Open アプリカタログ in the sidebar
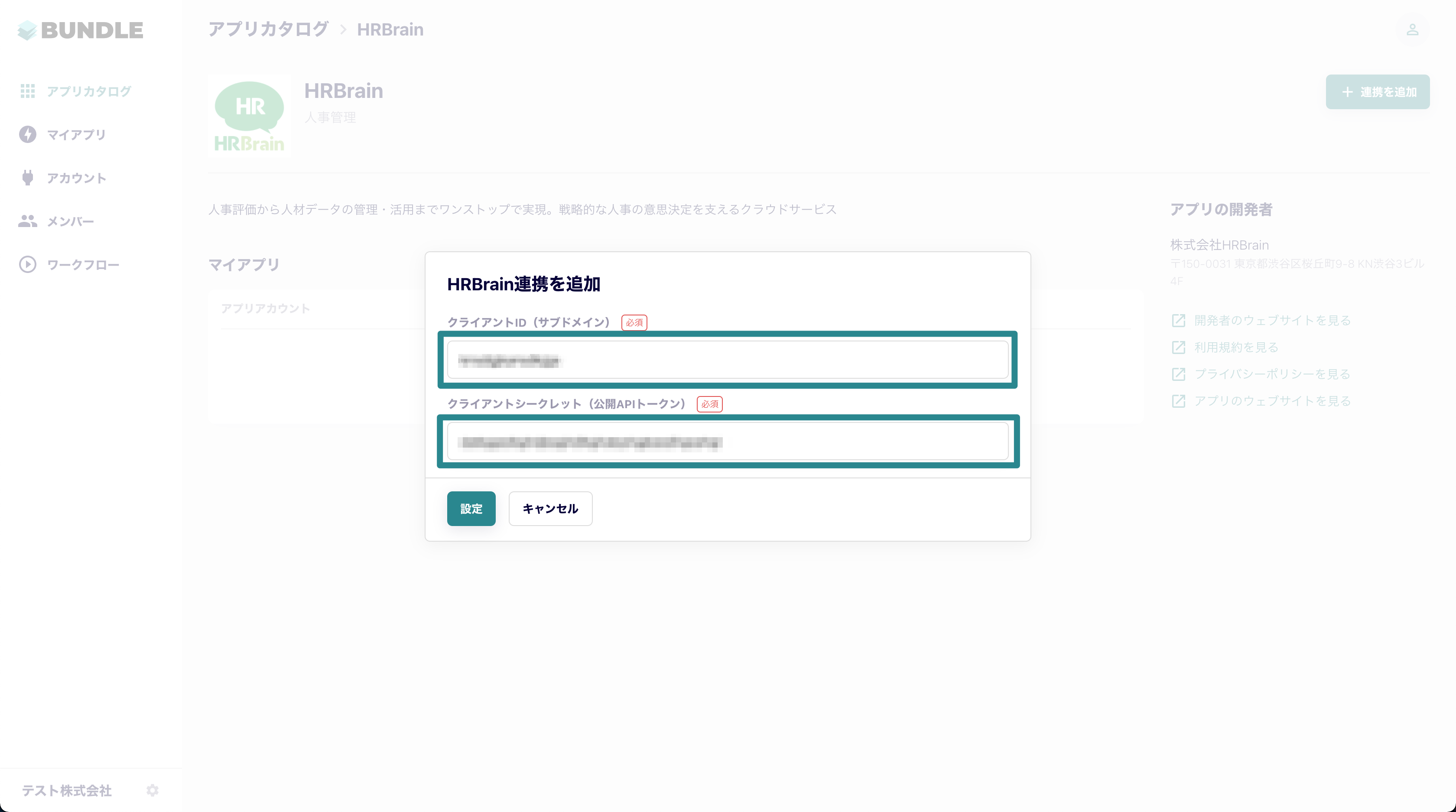Image resolution: width=1456 pixels, height=812 pixels. [89, 91]
